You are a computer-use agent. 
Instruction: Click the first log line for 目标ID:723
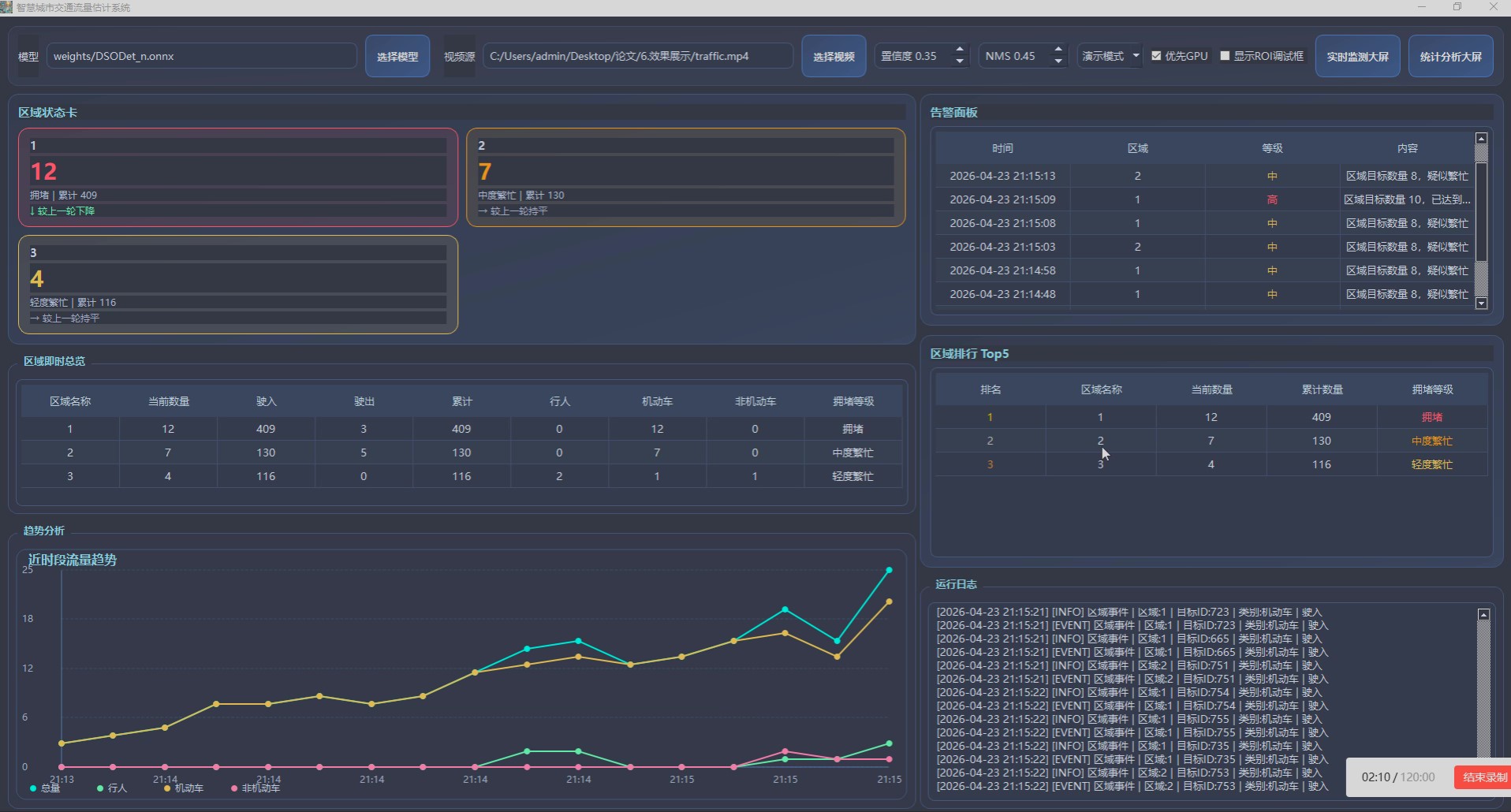point(1129,612)
